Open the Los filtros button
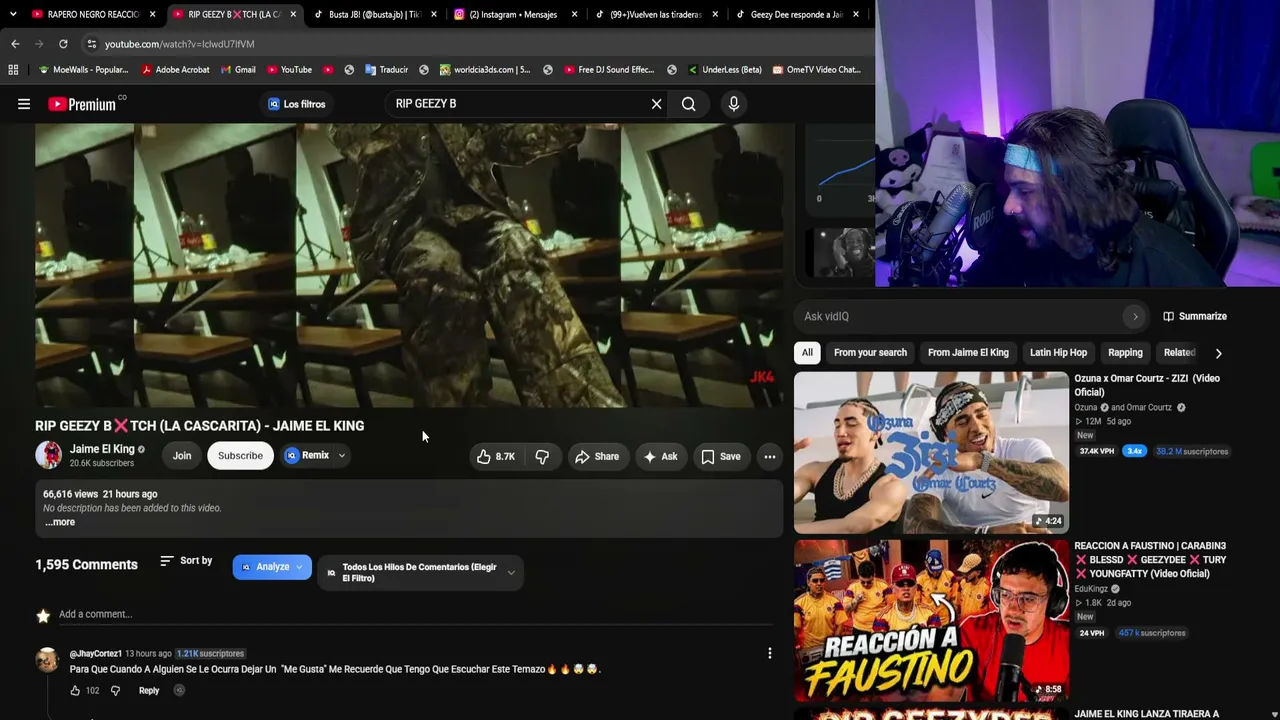This screenshot has width=1280, height=720. [296, 104]
